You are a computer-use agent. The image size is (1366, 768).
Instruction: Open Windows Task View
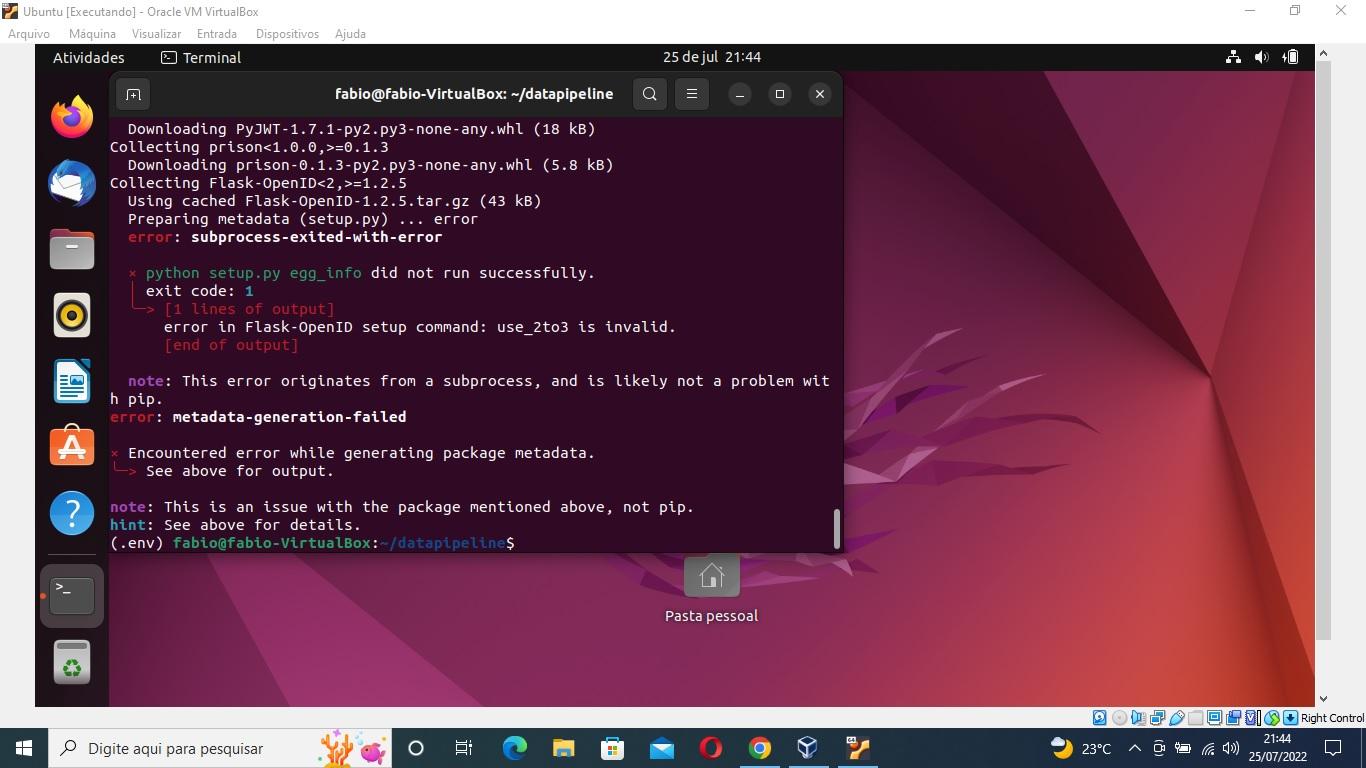(x=464, y=748)
